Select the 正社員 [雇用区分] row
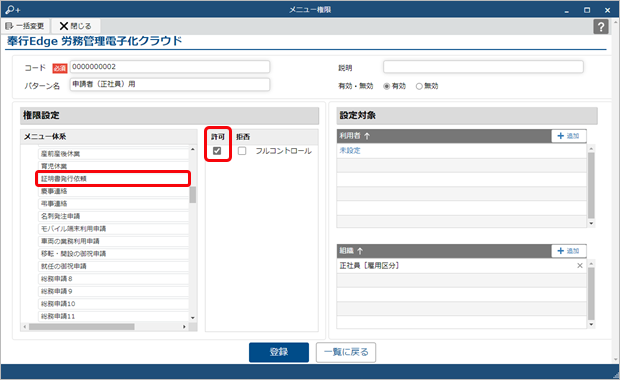Viewport: 620px width, 380px height. click(461, 266)
